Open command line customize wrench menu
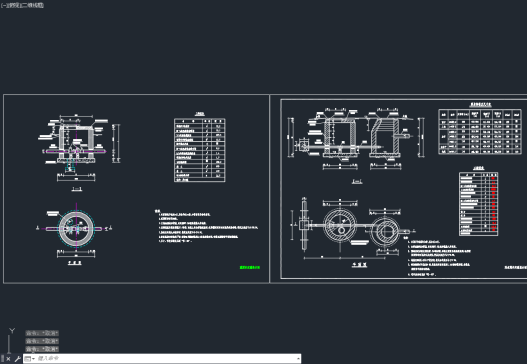 tap(17, 359)
